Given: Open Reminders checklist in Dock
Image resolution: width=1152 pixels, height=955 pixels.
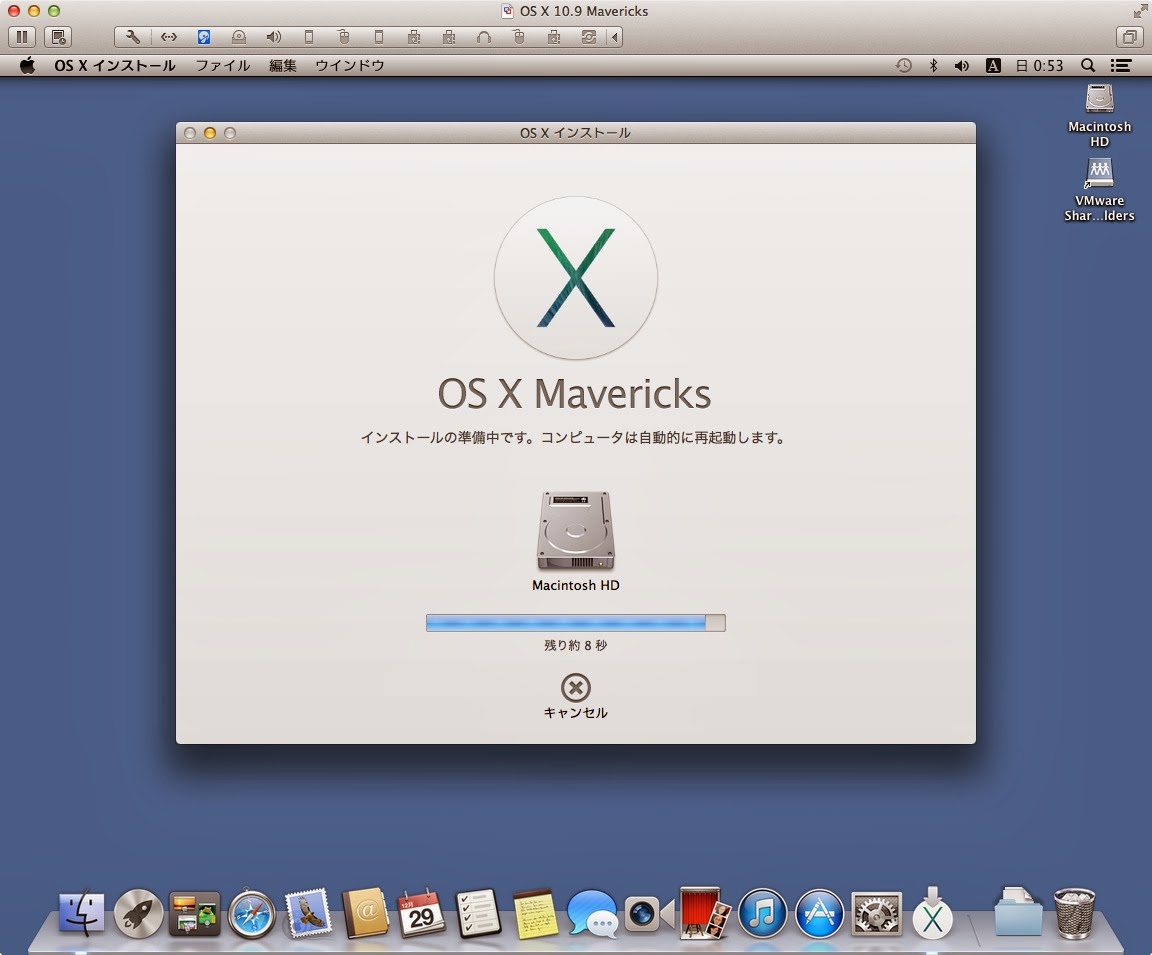Looking at the screenshot, I should (478, 913).
